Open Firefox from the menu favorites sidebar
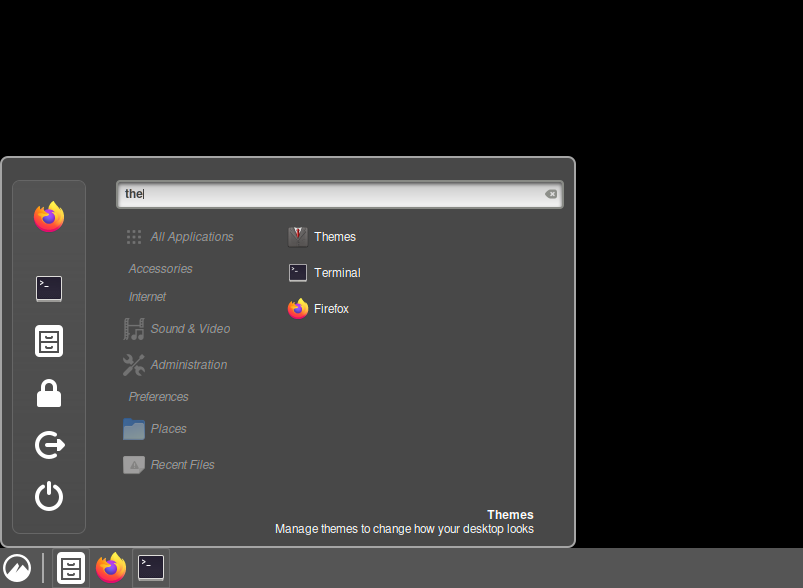Viewport: 803px width, 588px height. pyautogui.click(x=49, y=217)
